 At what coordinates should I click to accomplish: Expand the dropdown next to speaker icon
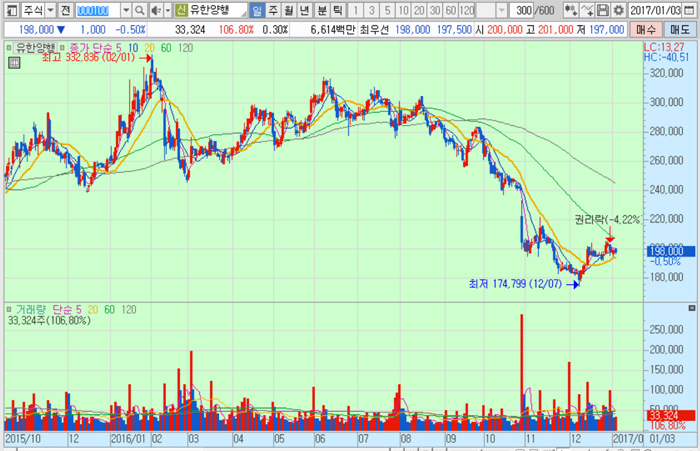pos(166,10)
